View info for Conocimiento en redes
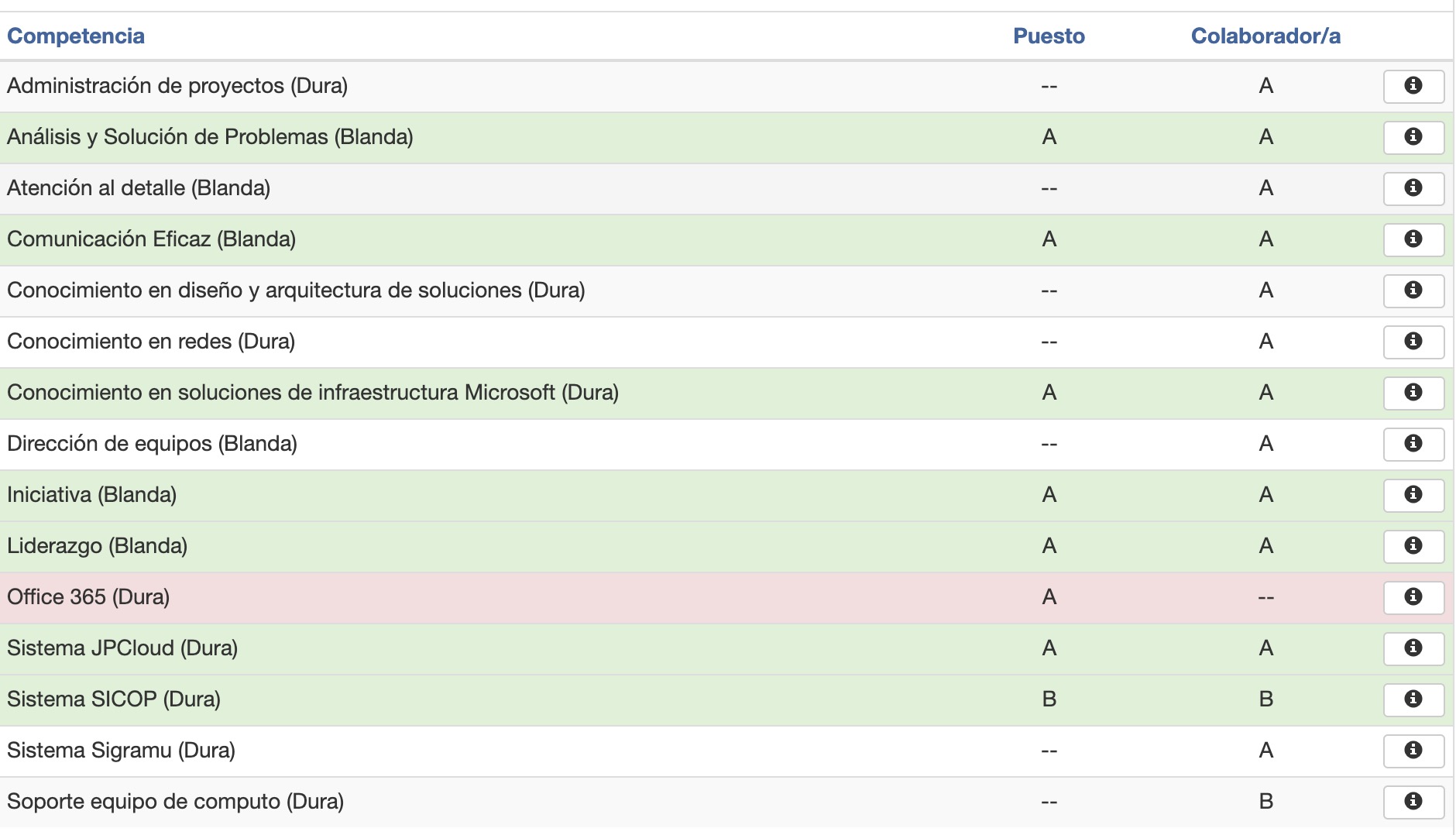This screenshot has height=835, width=1456. [x=1413, y=342]
